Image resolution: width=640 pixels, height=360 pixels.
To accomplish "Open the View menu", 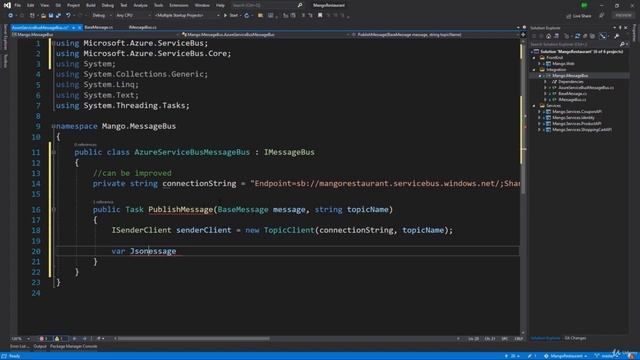I will tap(44, 5).
